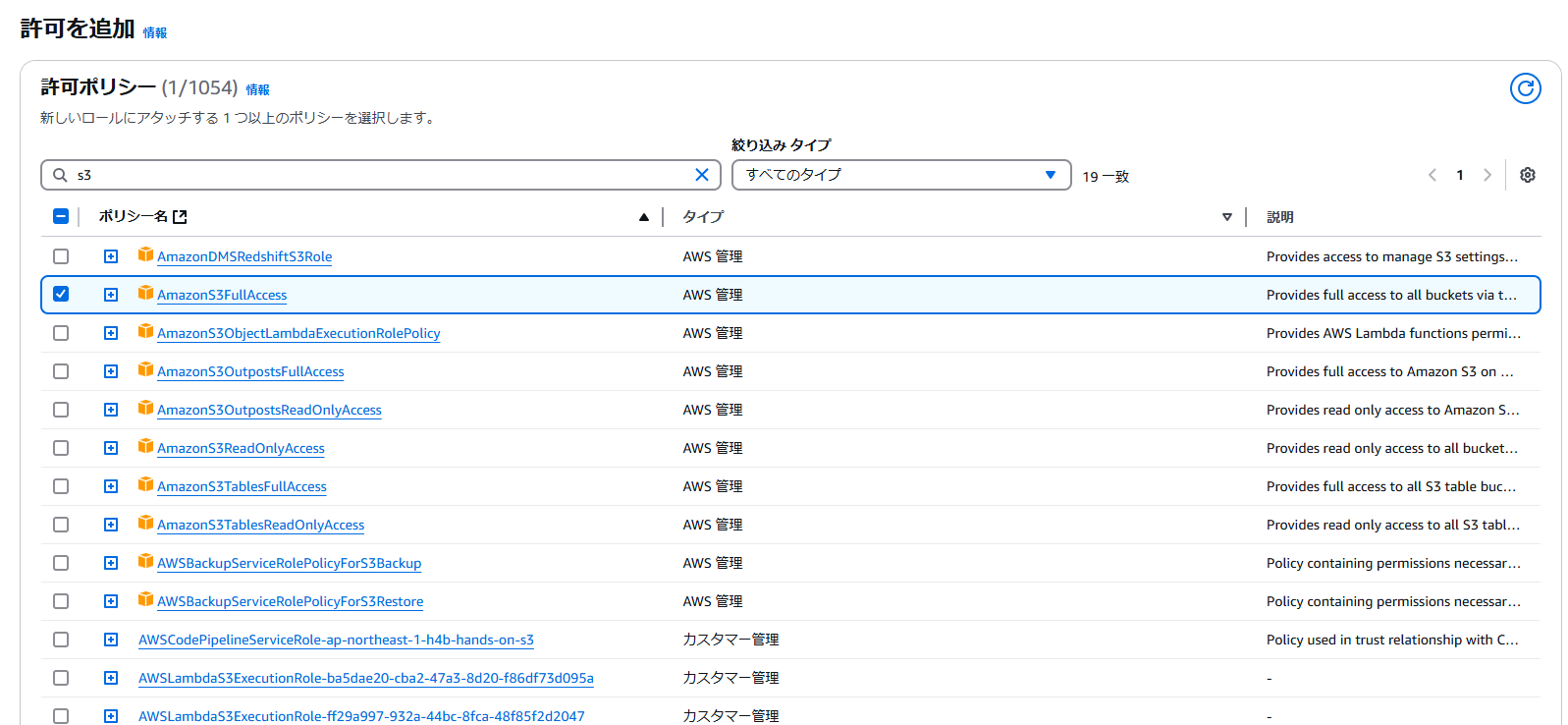Expand the AmazonS3FullAccess row details

pos(111,295)
